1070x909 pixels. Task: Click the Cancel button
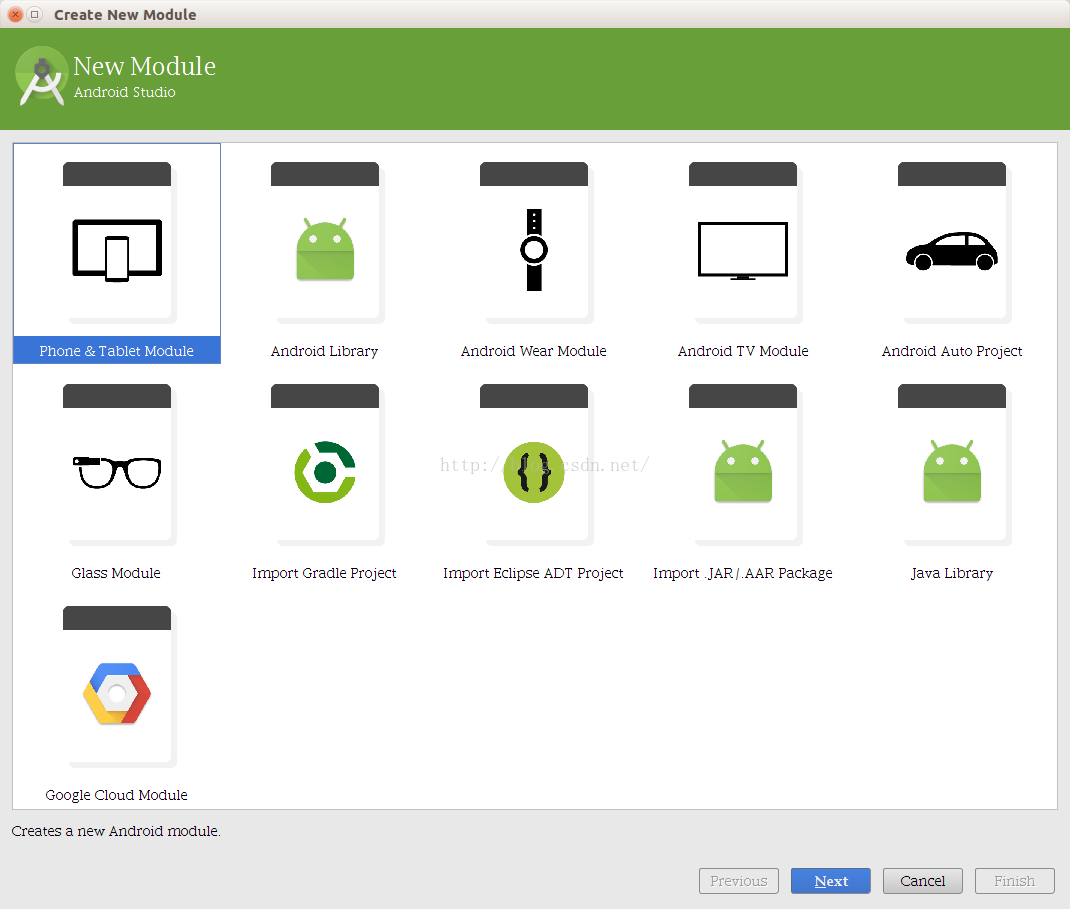click(x=923, y=881)
